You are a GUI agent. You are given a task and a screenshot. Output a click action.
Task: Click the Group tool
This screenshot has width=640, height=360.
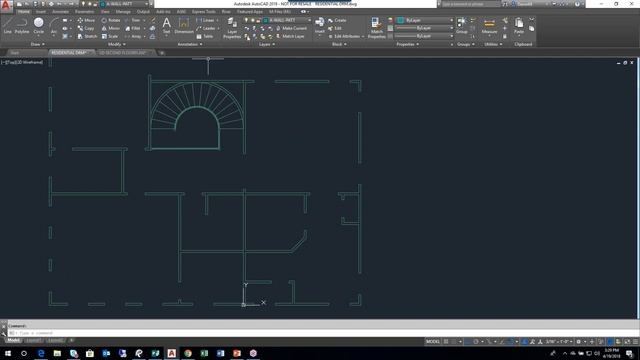pos(462,25)
